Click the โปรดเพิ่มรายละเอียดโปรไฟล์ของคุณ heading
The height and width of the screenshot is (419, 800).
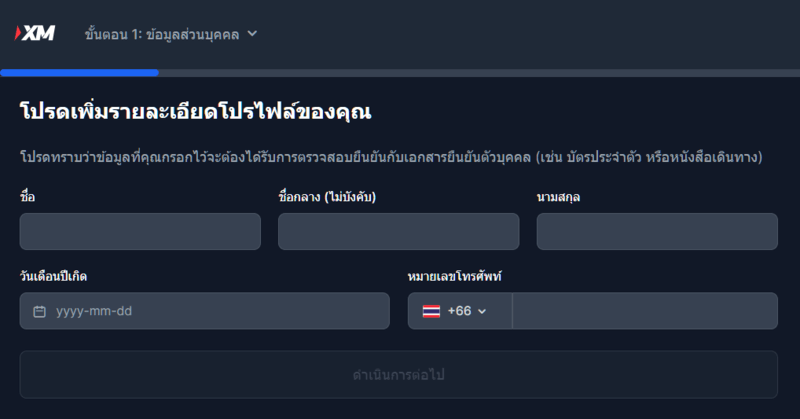click(196, 111)
